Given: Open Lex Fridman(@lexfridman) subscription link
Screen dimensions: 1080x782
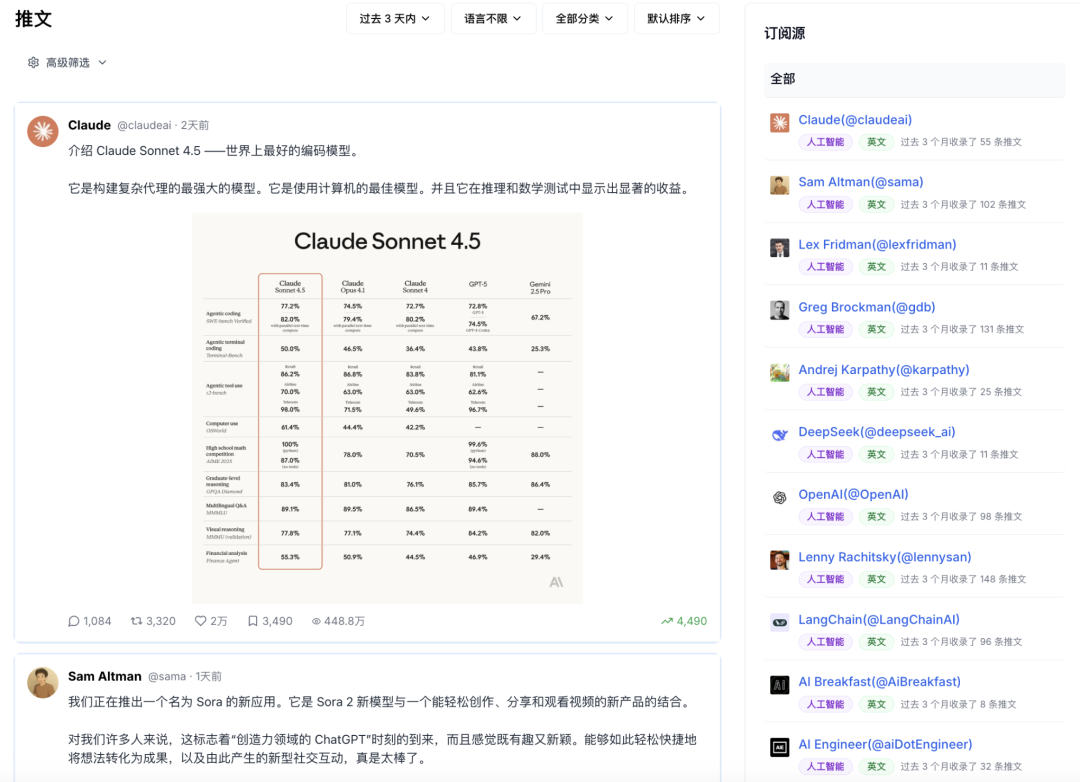Looking at the screenshot, I should coord(875,244).
